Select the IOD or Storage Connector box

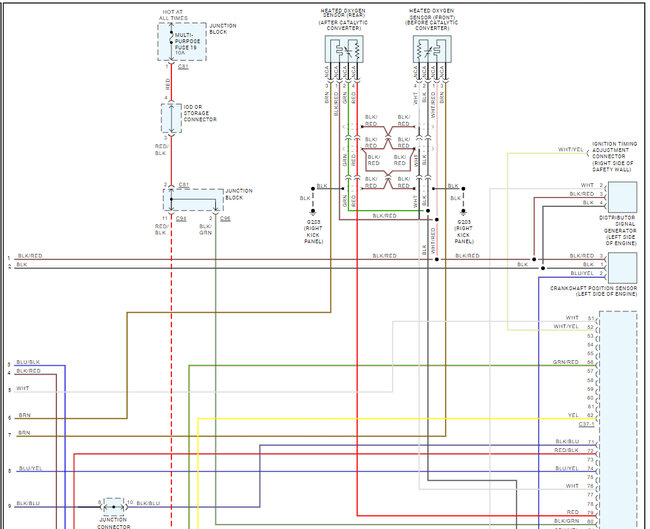tap(170, 118)
